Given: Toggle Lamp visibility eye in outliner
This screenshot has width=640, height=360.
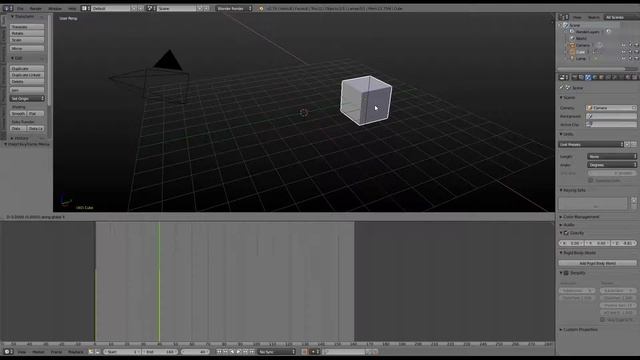Looking at the screenshot, I should [623, 58].
